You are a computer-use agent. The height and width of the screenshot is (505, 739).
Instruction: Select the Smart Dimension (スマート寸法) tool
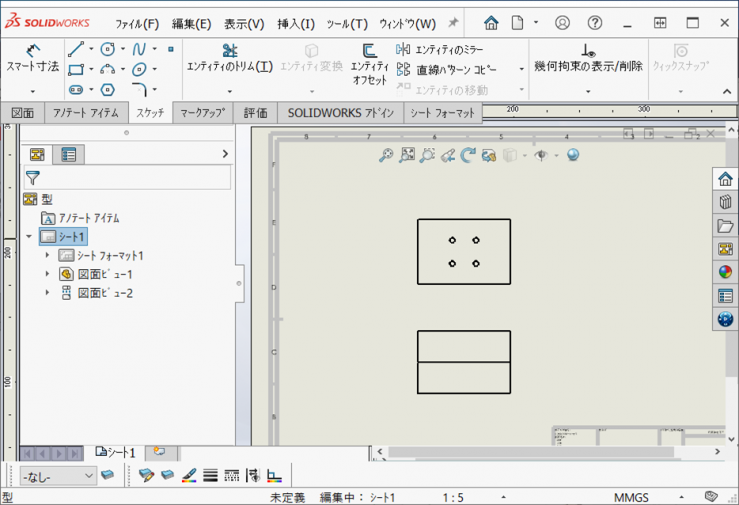[x=33, y=59]
